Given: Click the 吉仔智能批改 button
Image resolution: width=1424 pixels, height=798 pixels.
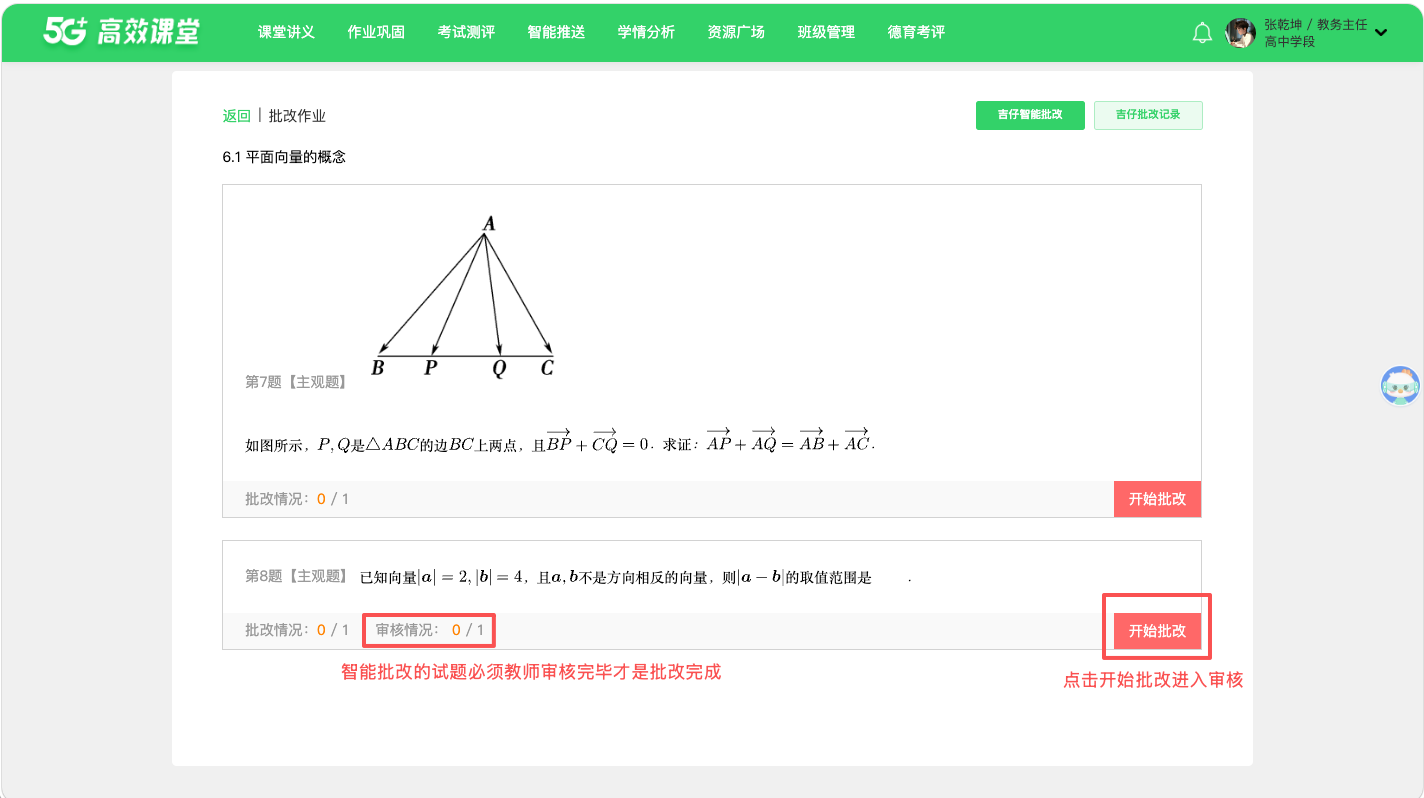Looking at the screenshot, I should 1030,115.
